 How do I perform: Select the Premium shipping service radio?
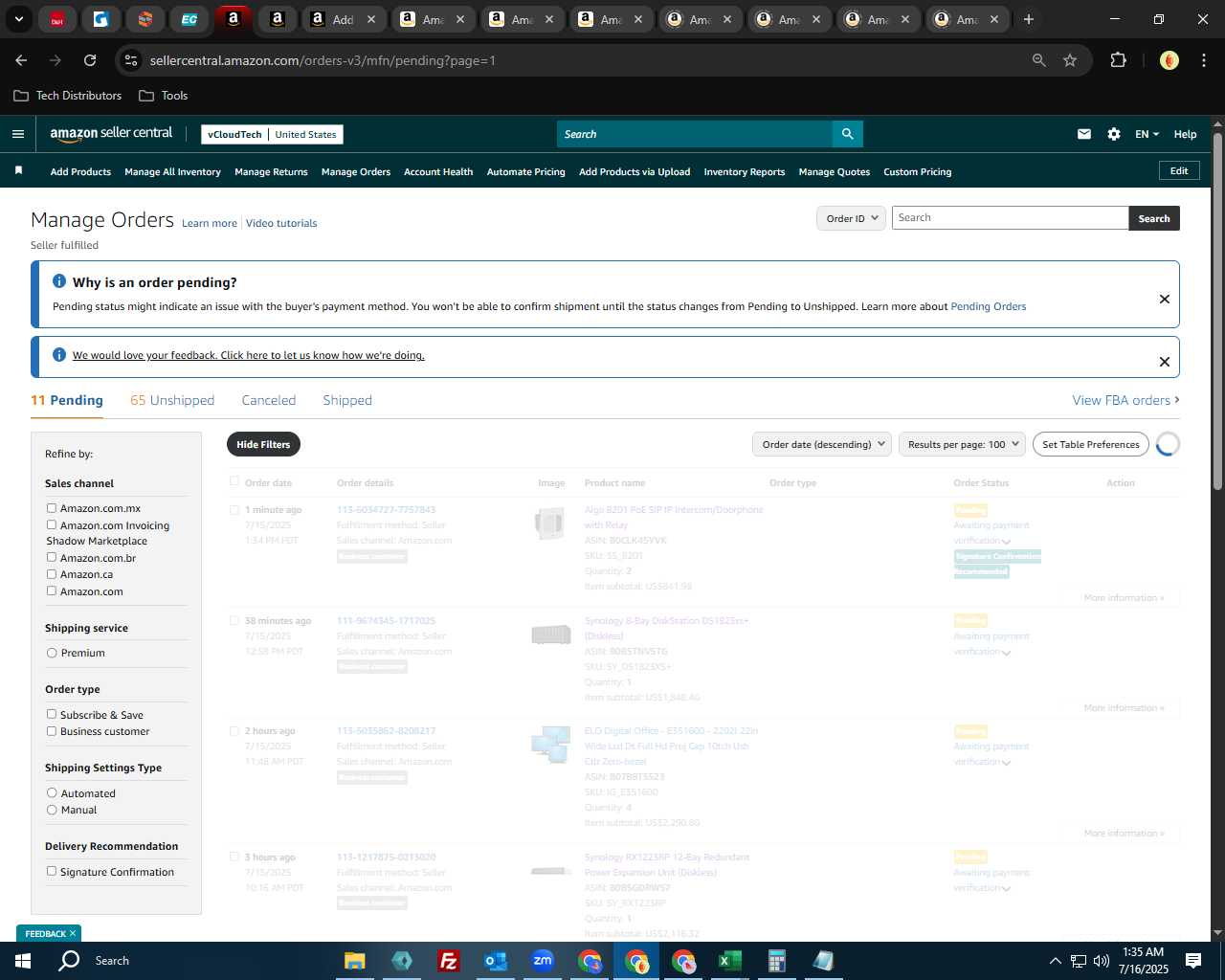click(x=52, y=653)
